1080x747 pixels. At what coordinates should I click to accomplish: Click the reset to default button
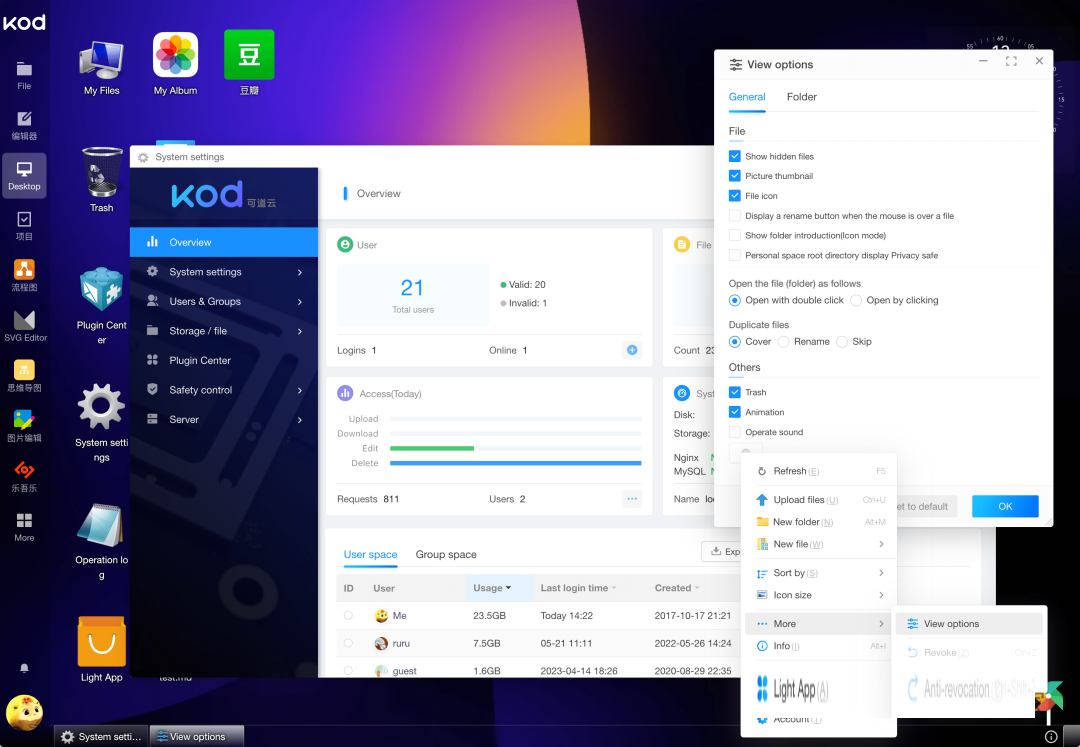[x=927, y=506]
